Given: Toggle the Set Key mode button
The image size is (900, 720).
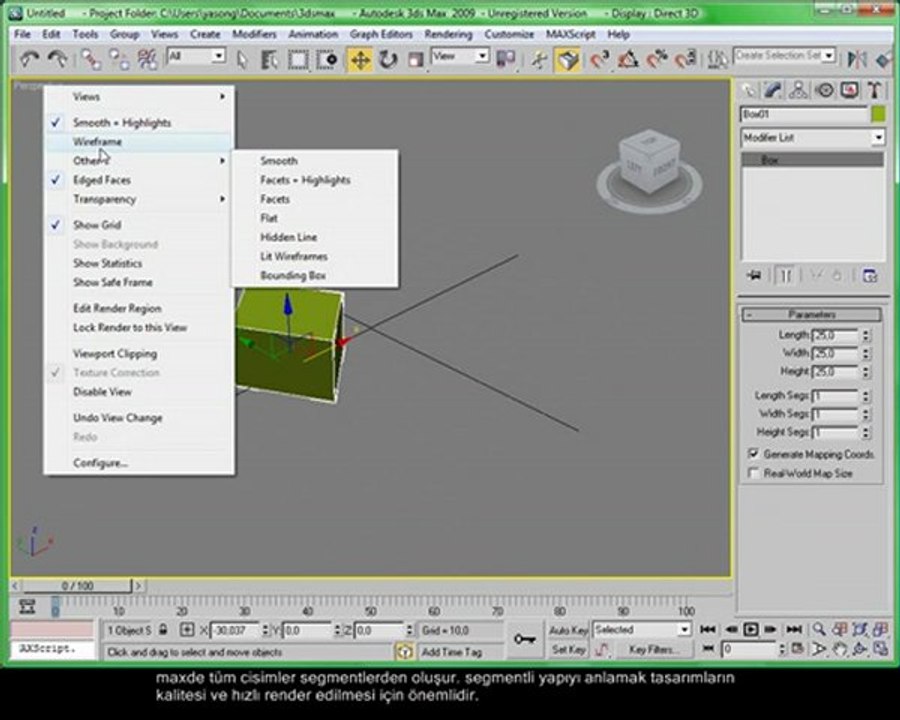Looking at the screenshot, I should coord(568,649).
